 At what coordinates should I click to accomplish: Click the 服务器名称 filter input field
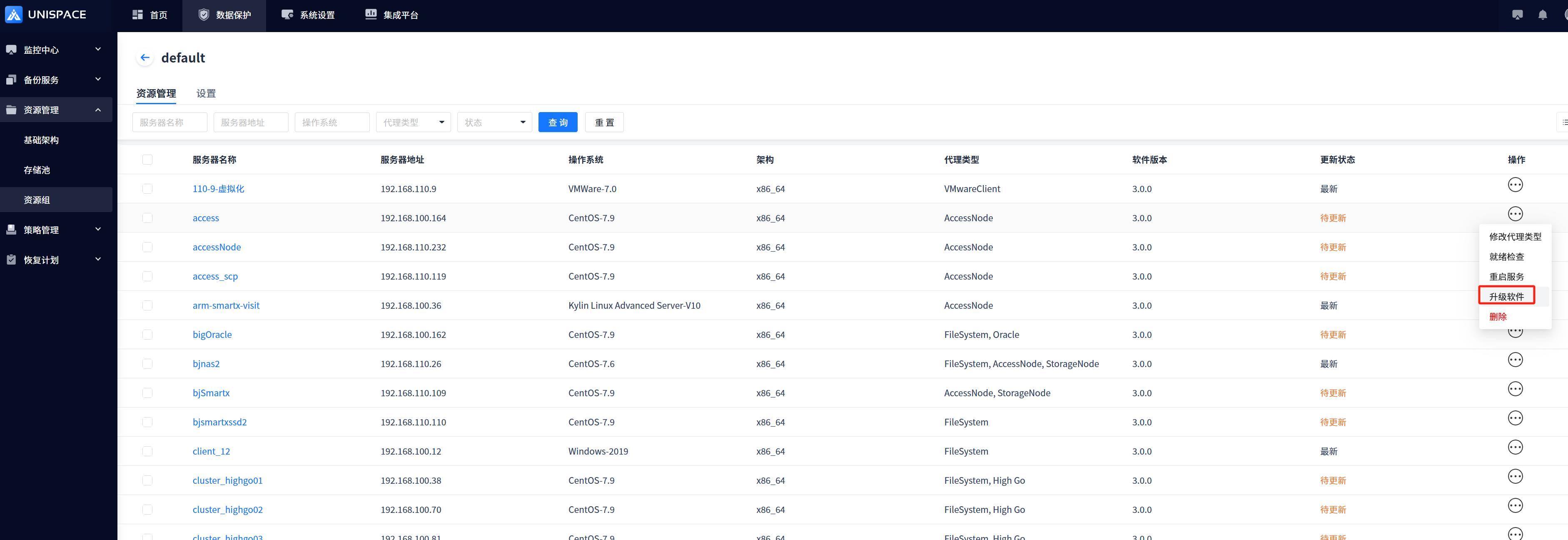coord(169,122)
